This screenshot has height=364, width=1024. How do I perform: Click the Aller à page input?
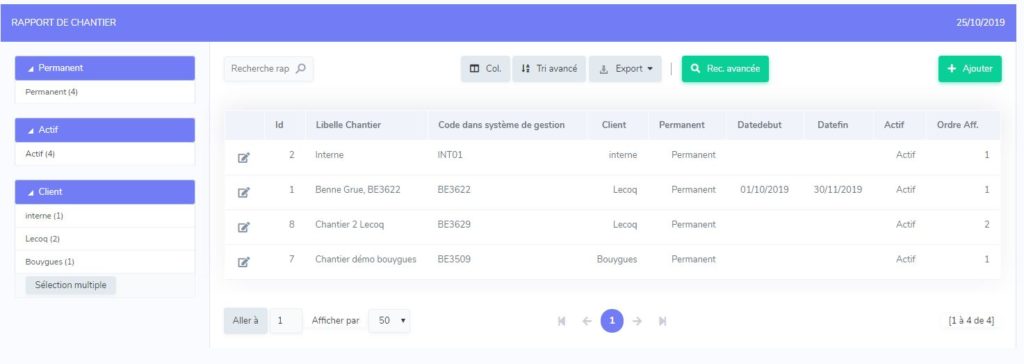285,321
